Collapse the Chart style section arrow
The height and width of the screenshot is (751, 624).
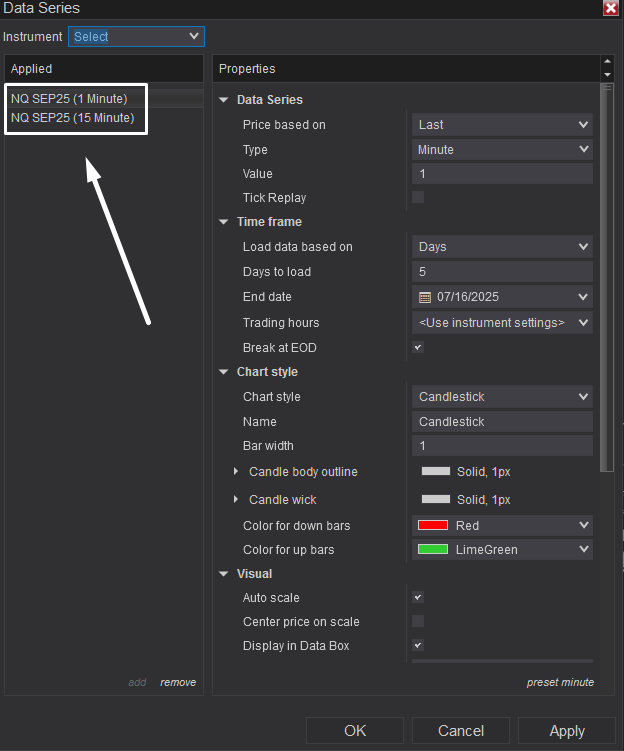pos(224,372)
